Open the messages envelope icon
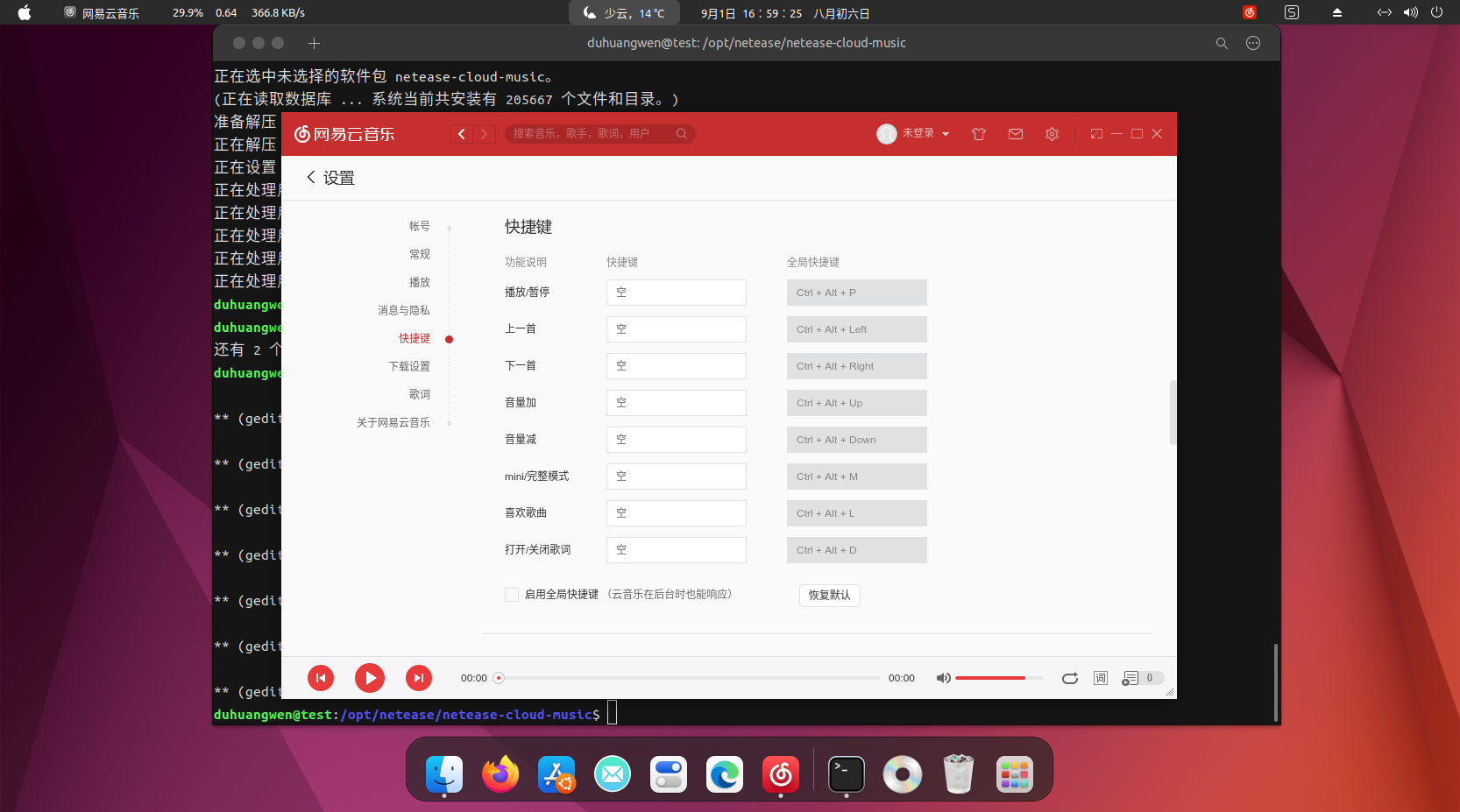 coord(1016,134)
